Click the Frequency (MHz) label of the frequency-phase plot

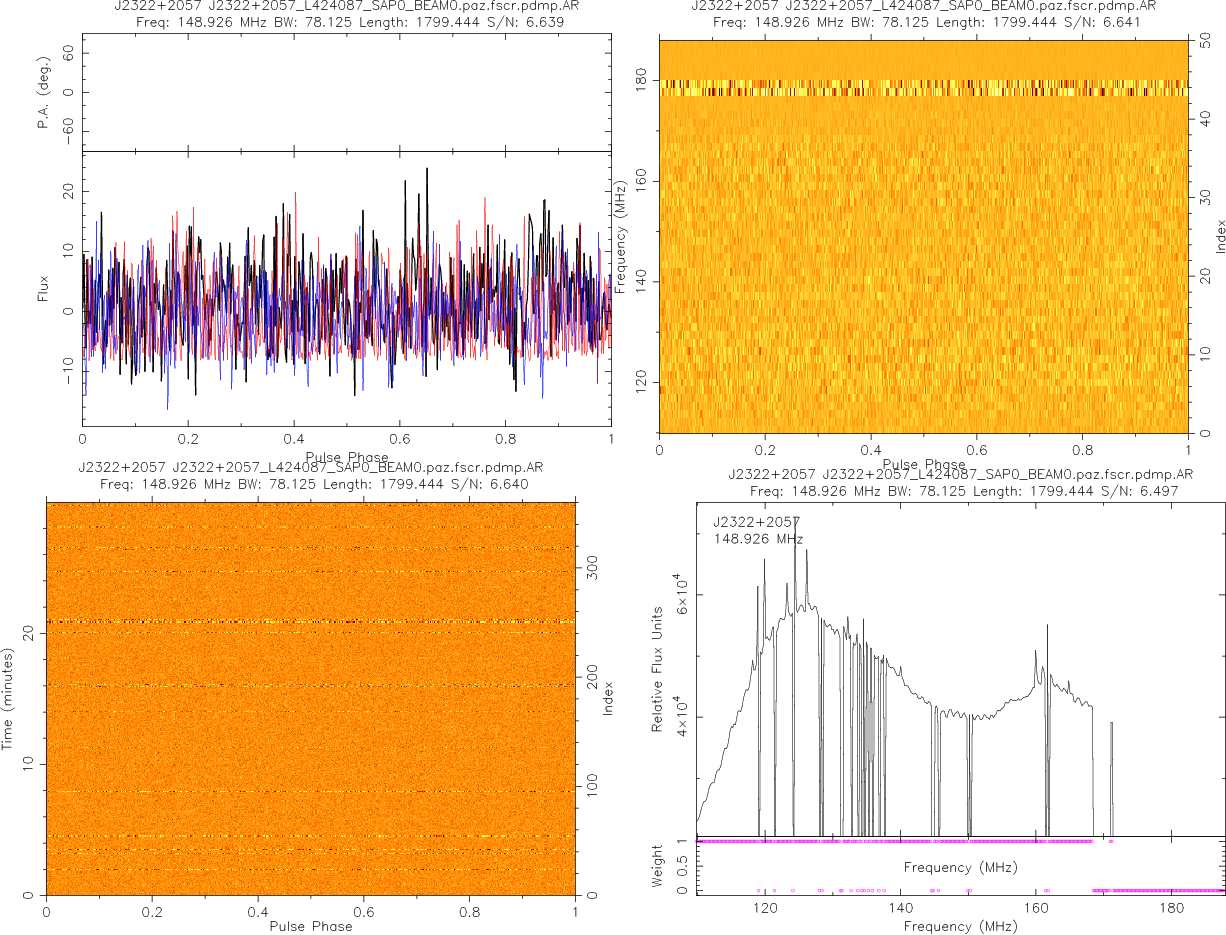[621, 236]
